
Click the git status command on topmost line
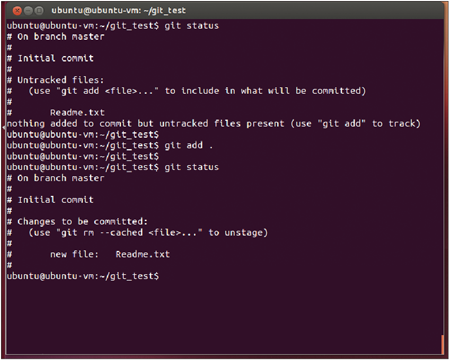[192, 26]
